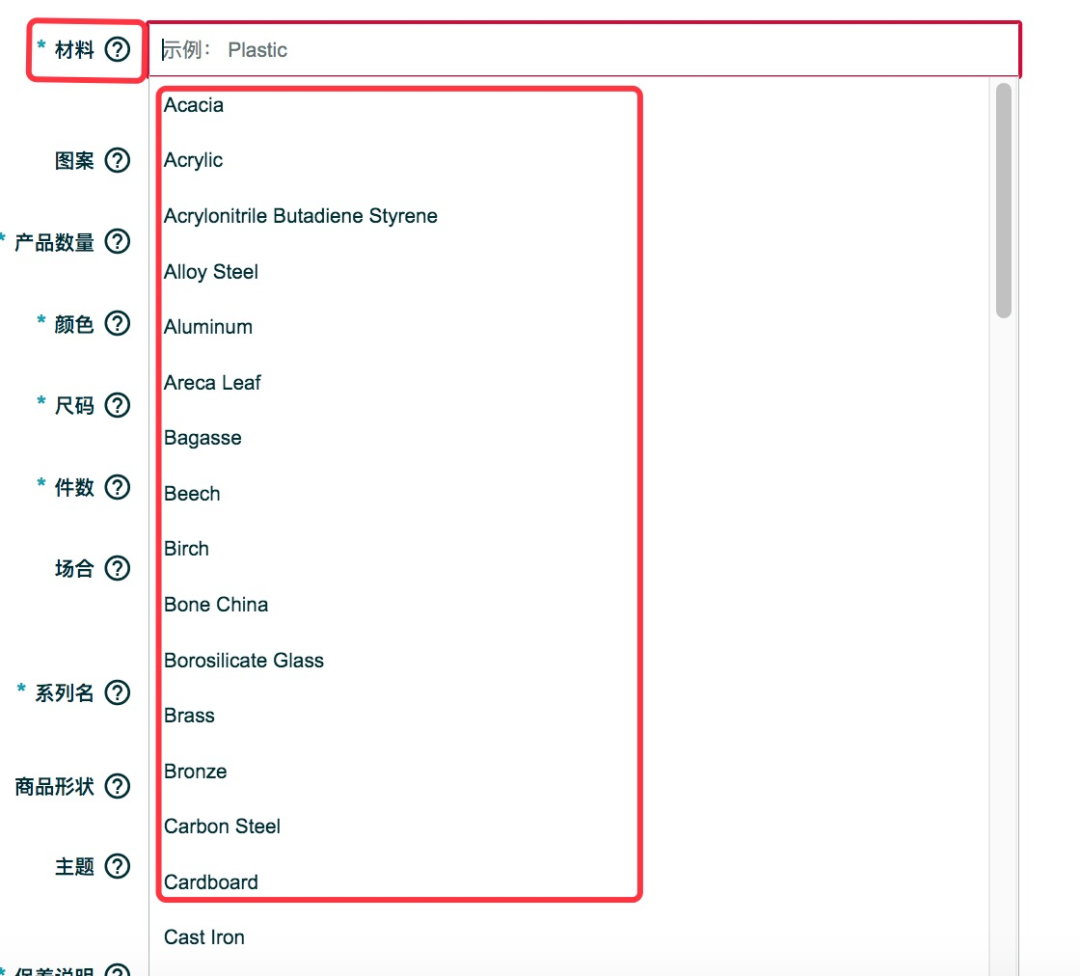Viewport: 1080px width, 976px height.
Task: Choose Acrylic in the dropdown list
Action: (194, 160)
